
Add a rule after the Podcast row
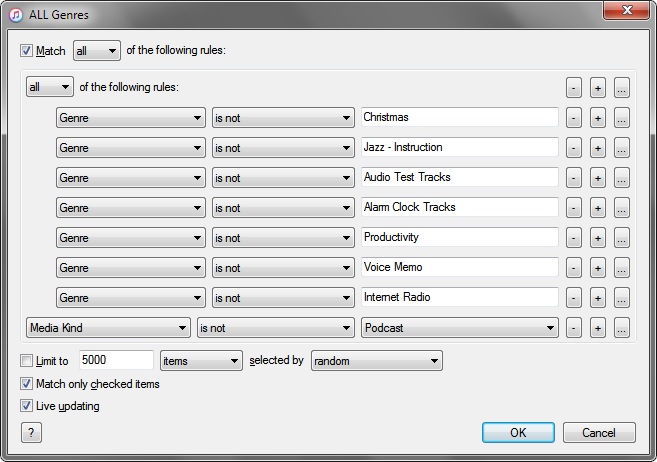(x=597, y=328)
